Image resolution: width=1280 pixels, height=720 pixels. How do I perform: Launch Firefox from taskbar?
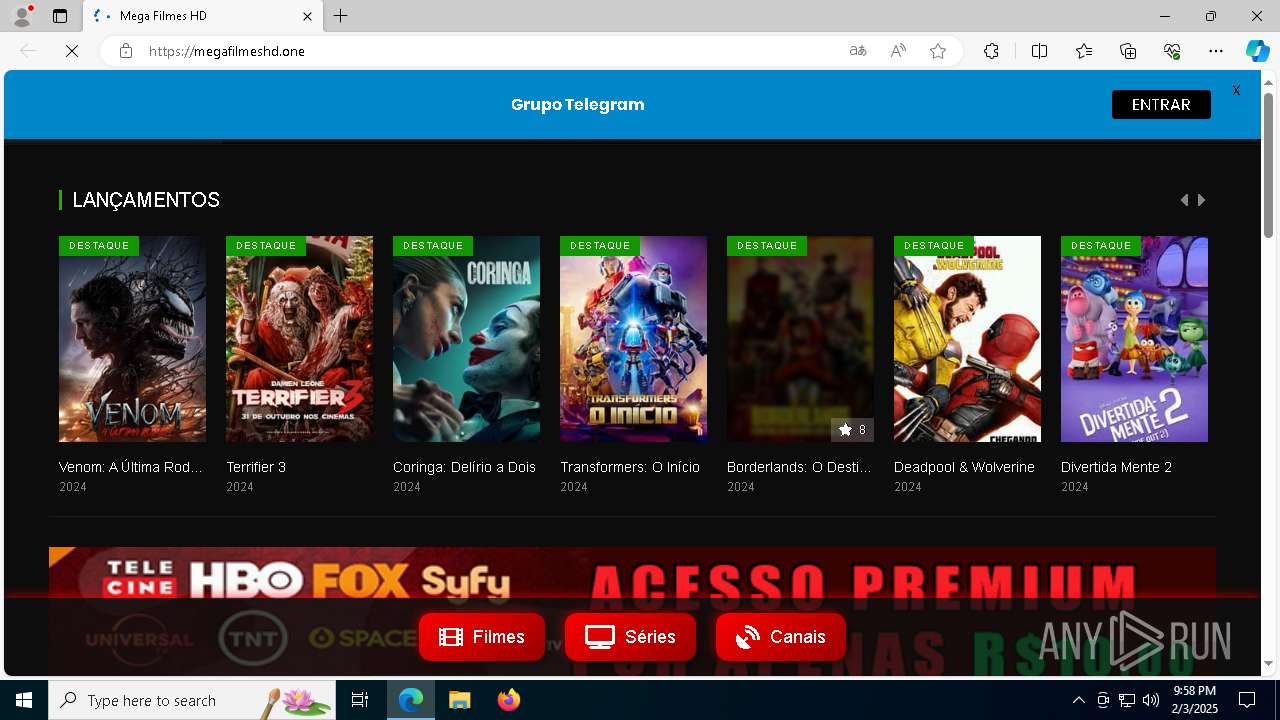coord(508,700)
